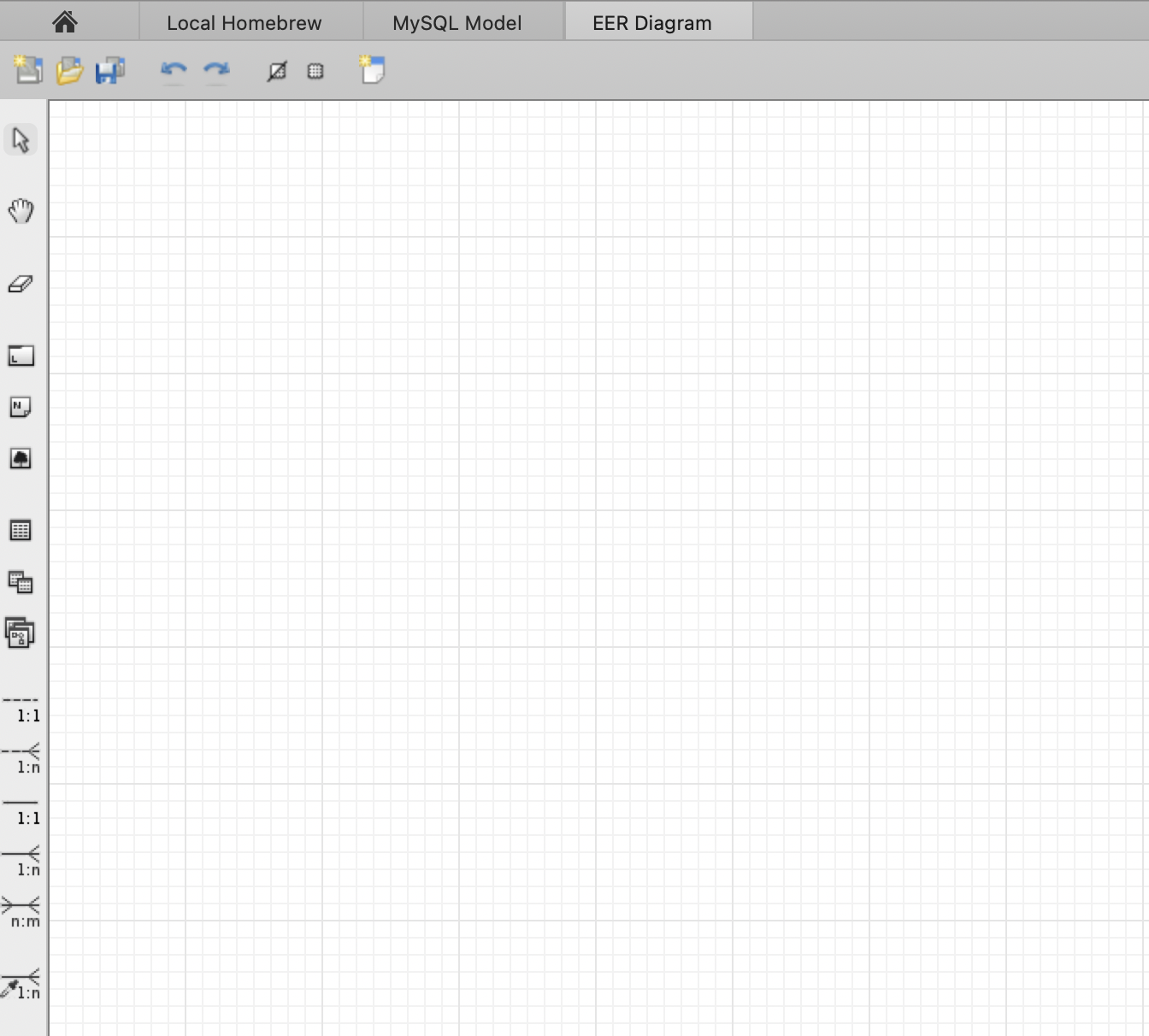The width and height of the screenshot is (1149, 1036).
Task: Pick the routine group tool
Action: tap(21, 633)
